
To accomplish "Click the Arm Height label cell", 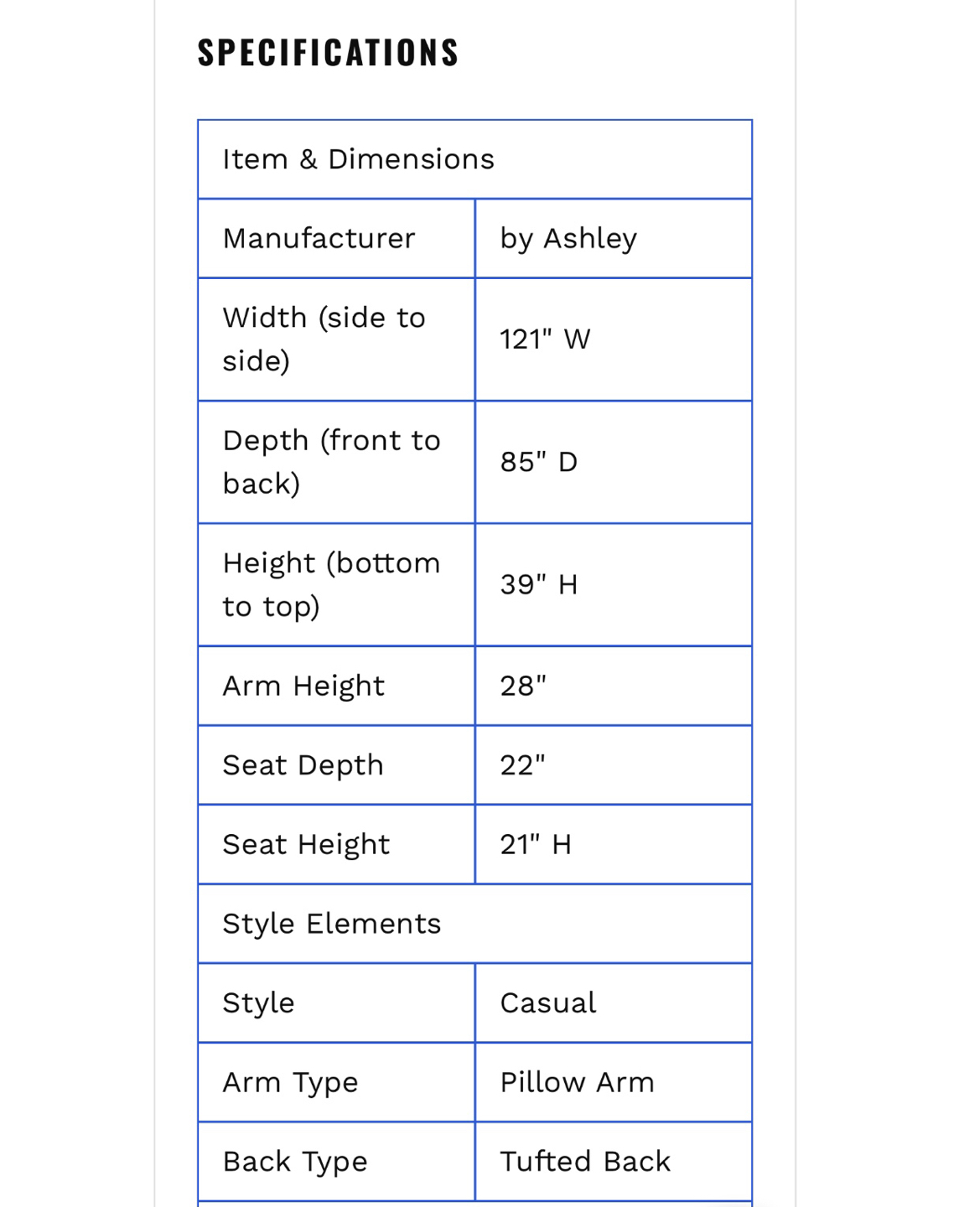I will tap(303, 686).
